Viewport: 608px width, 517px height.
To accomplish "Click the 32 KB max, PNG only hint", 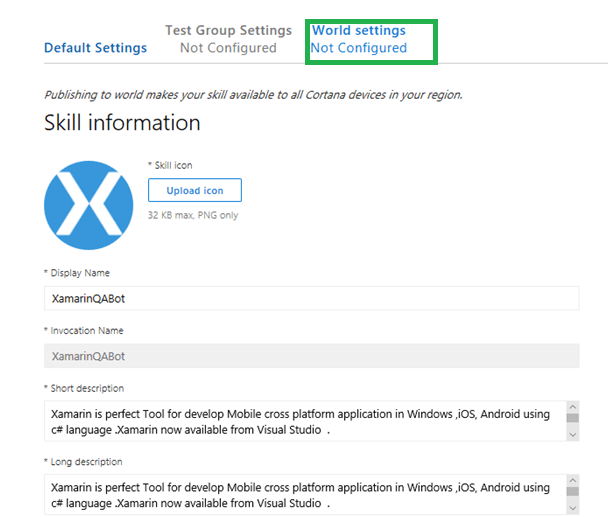I will pyautogui.click(x=193, y=215).
